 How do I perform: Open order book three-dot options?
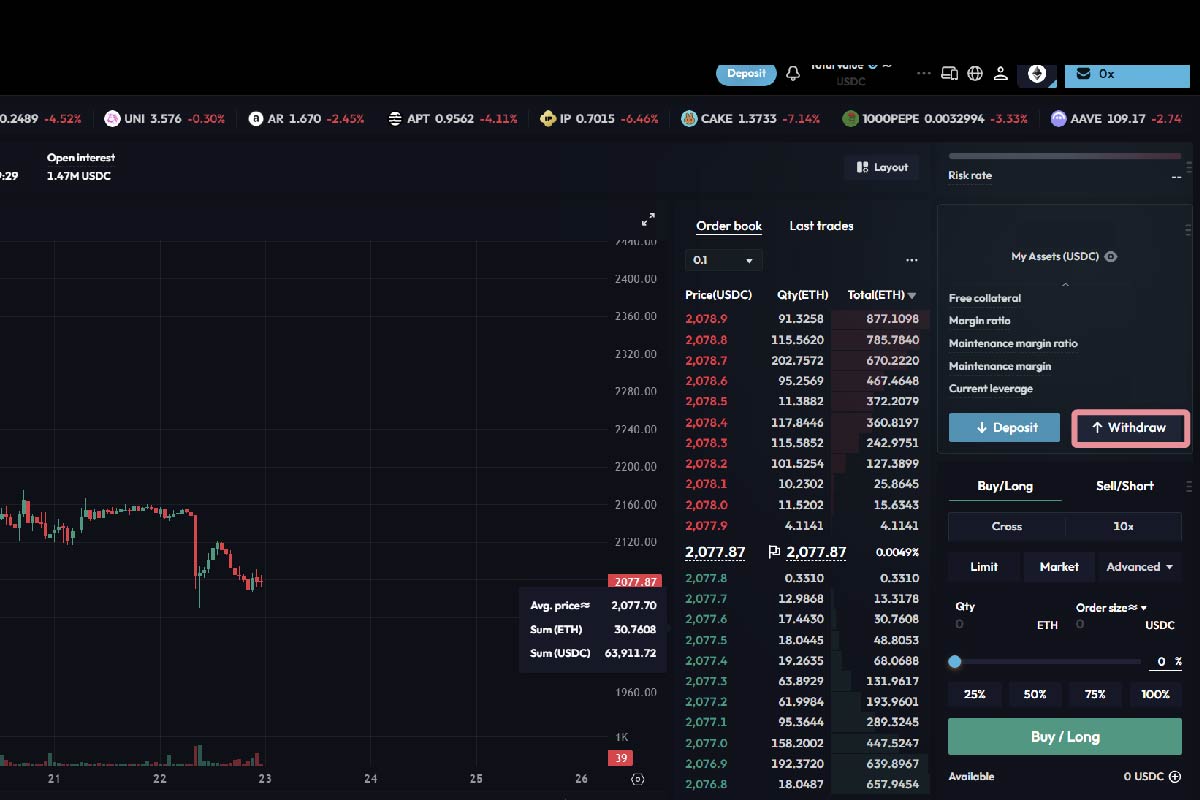click(x=911, y=260)
